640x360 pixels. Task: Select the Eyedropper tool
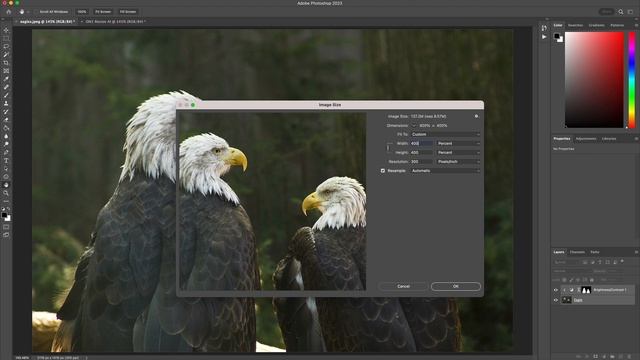pos(6,79)
